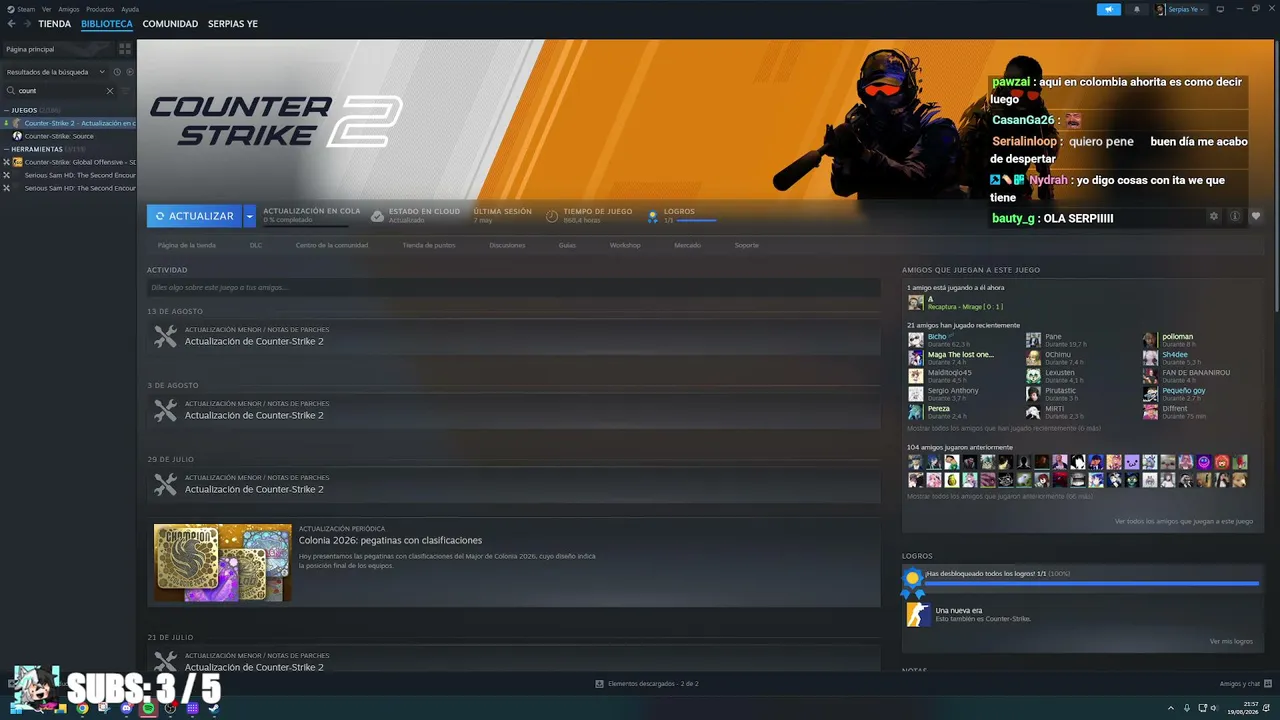The height and width of the screenshot is (720, 1280).
Task: Click the ready-to-play filter icon
Action: [x=128, y=72]
